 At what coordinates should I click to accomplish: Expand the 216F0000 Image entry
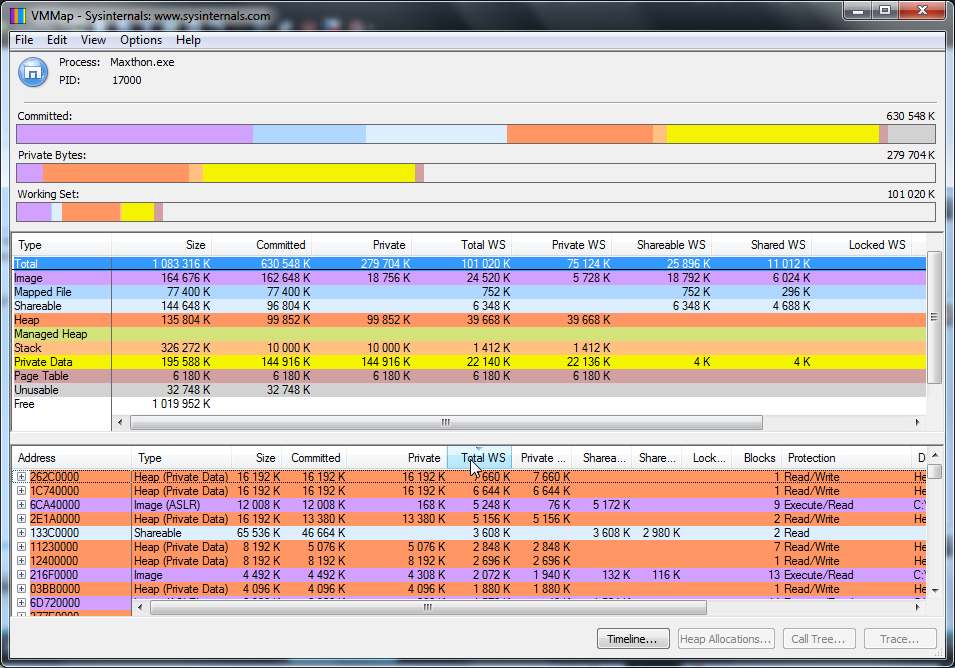pyautogui.click(x=21, y=575)
